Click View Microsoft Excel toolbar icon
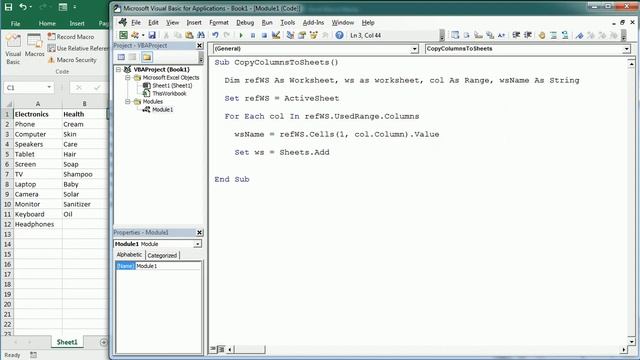640x360 pixels. click(123, 36)
